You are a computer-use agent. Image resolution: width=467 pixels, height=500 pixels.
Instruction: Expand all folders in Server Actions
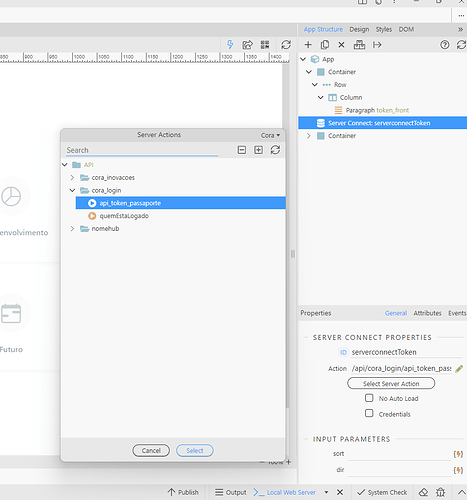259,150
